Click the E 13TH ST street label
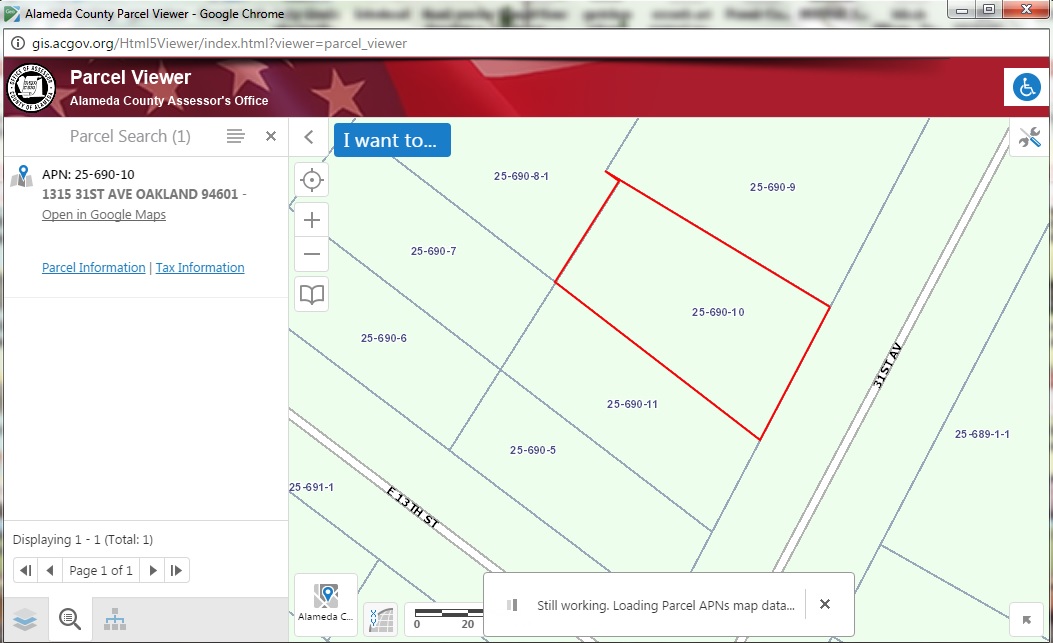The width and height of the screenshot is (1053, 643). point(412,507)
